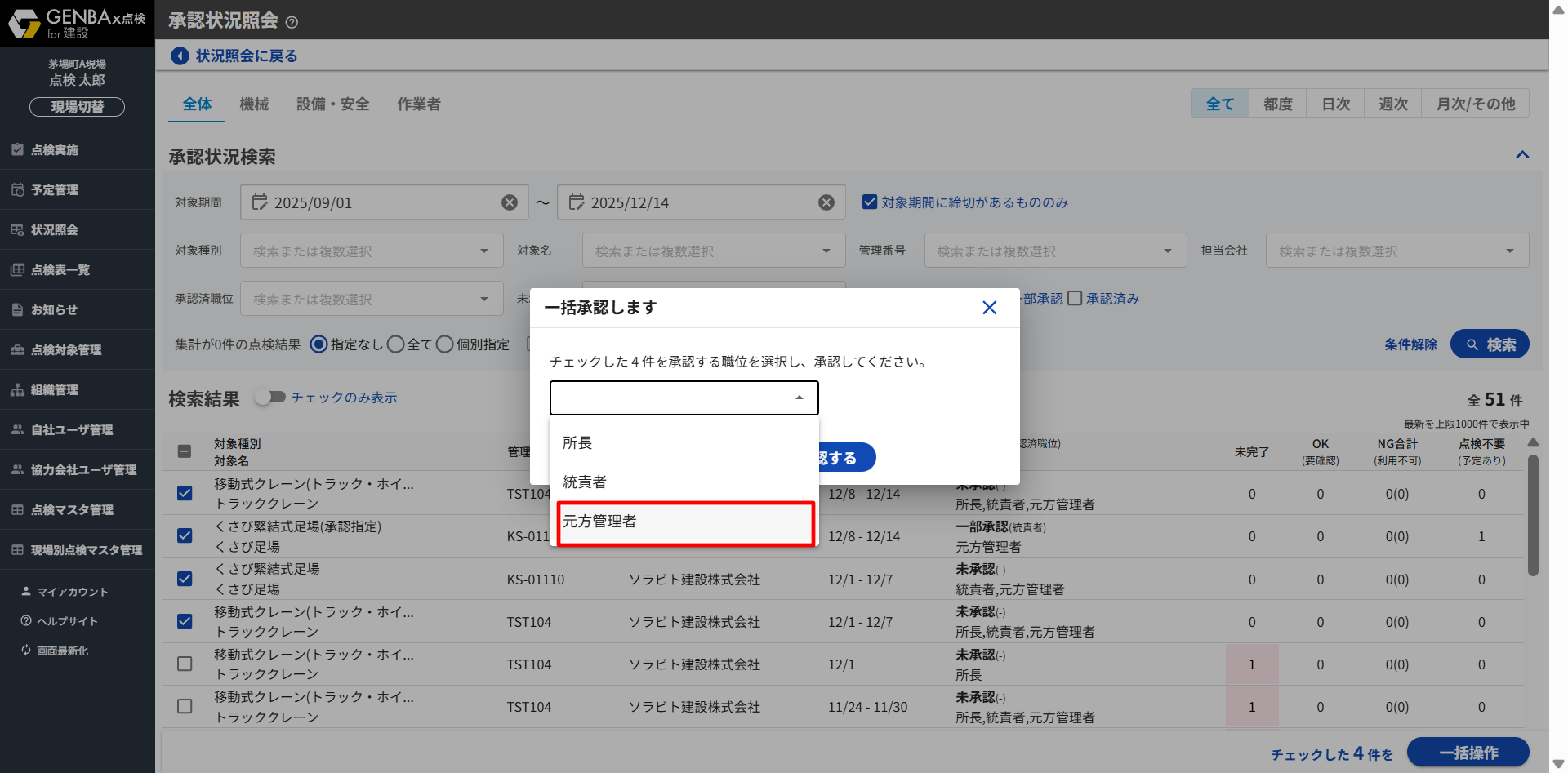The height and width of the screenshot is (773, 1568).
Task: Select the 全て radio button option
Action: coord(396,344)
